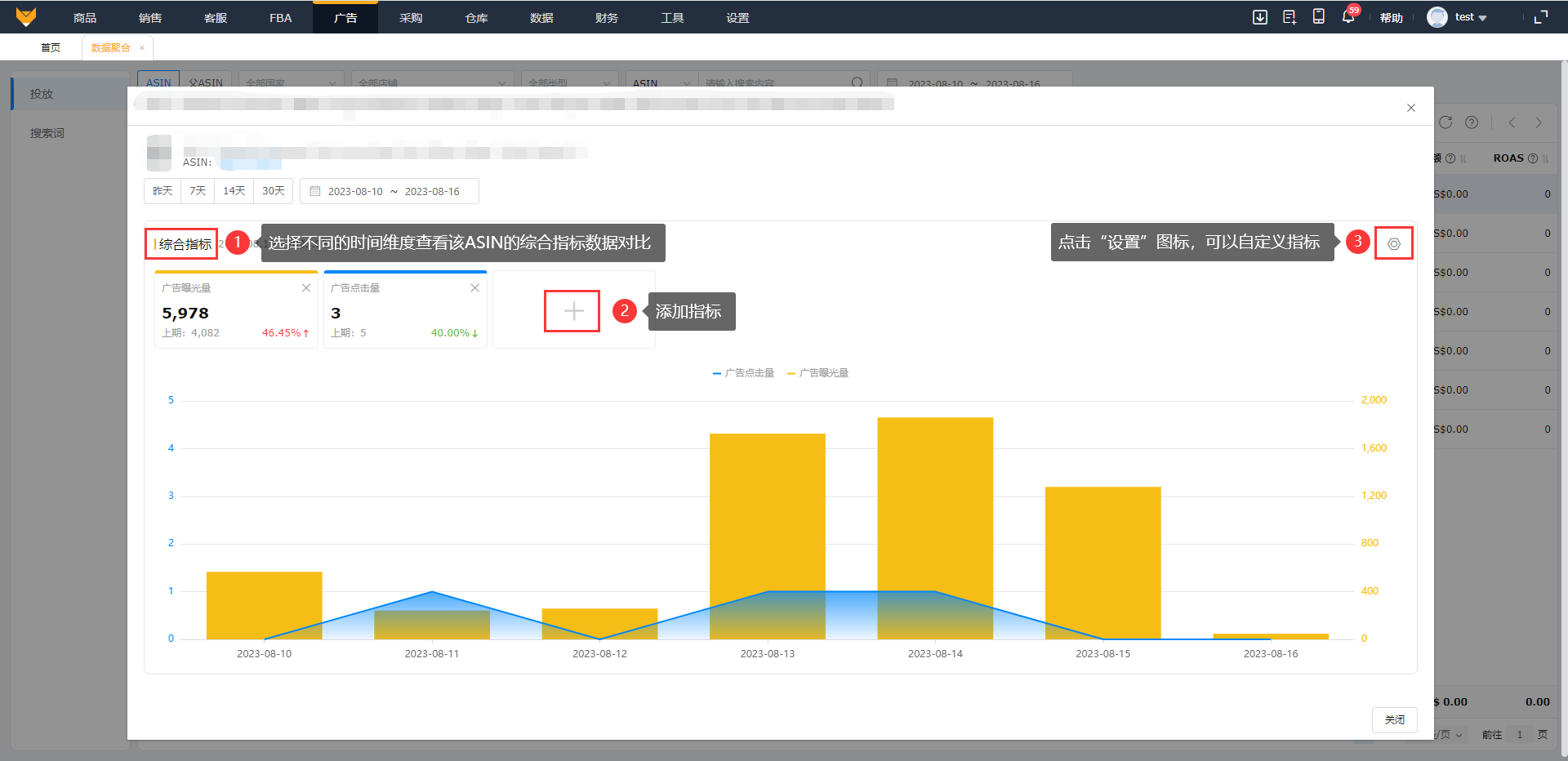Image resolution: width=1568 pixels, height=761 pixels.
Task: Open the custom metrics settings gear icon
Action: (x=1393, y=244)
